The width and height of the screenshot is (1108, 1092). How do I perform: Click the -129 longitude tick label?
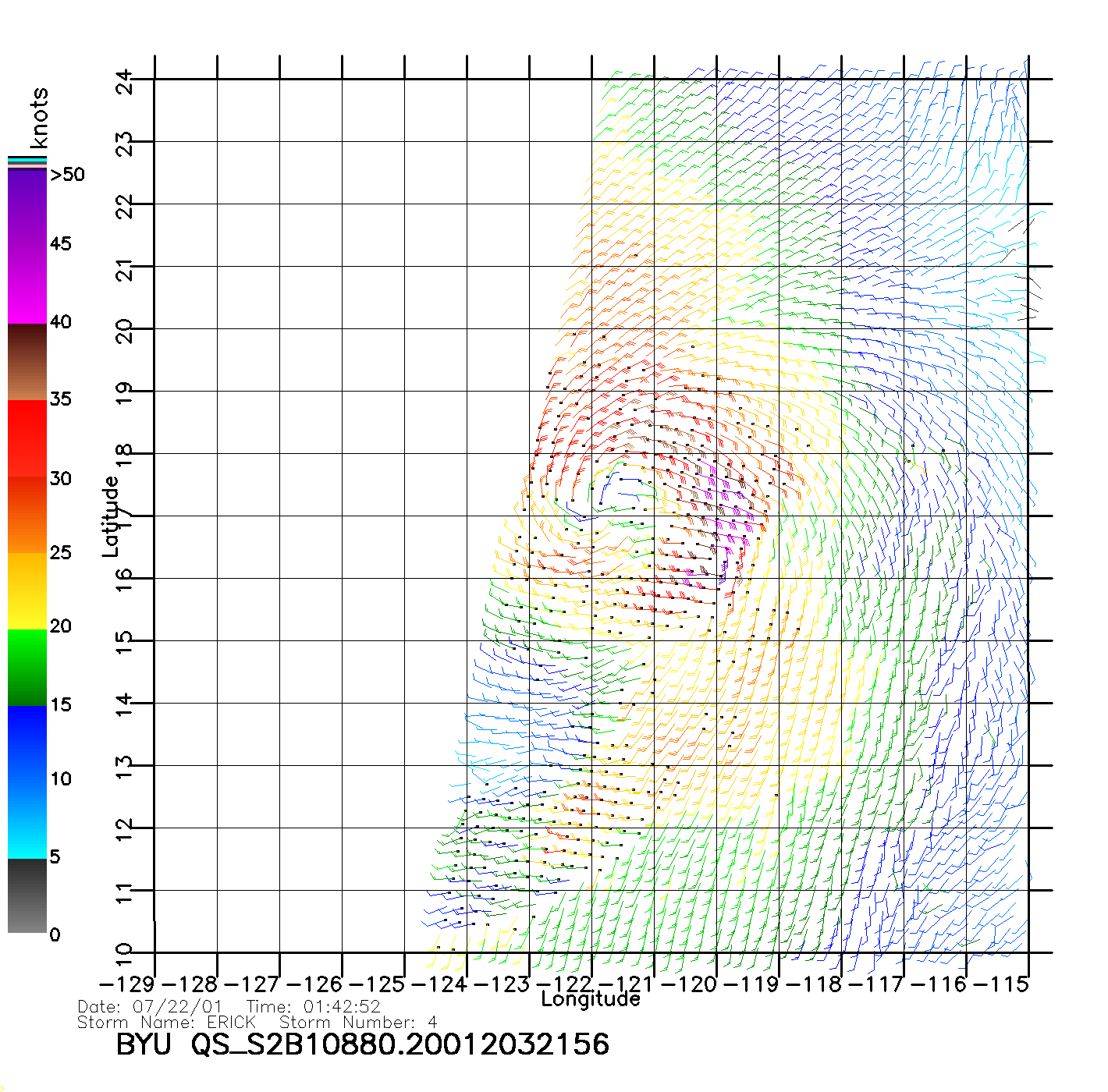127,984
